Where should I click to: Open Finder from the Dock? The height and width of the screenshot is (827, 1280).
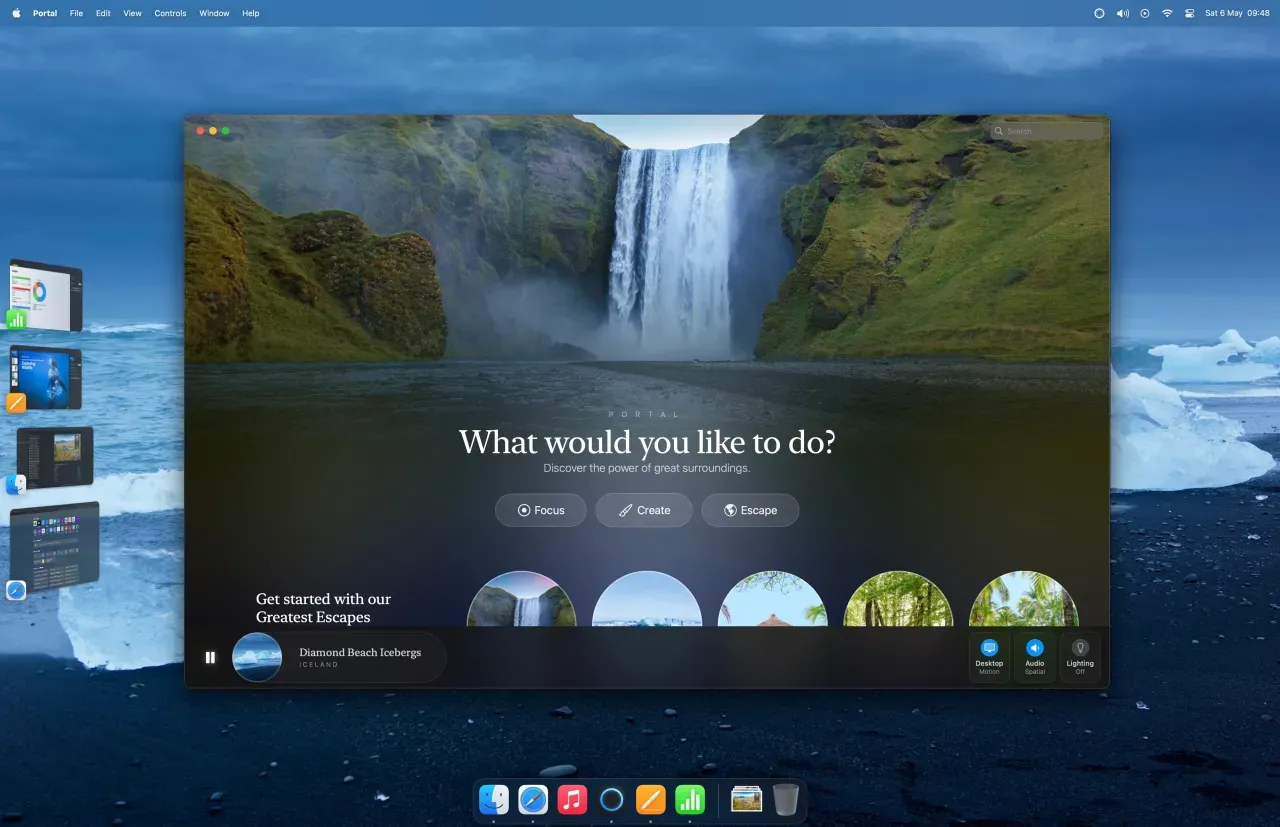pyautogui.click(x=494, y=799)
